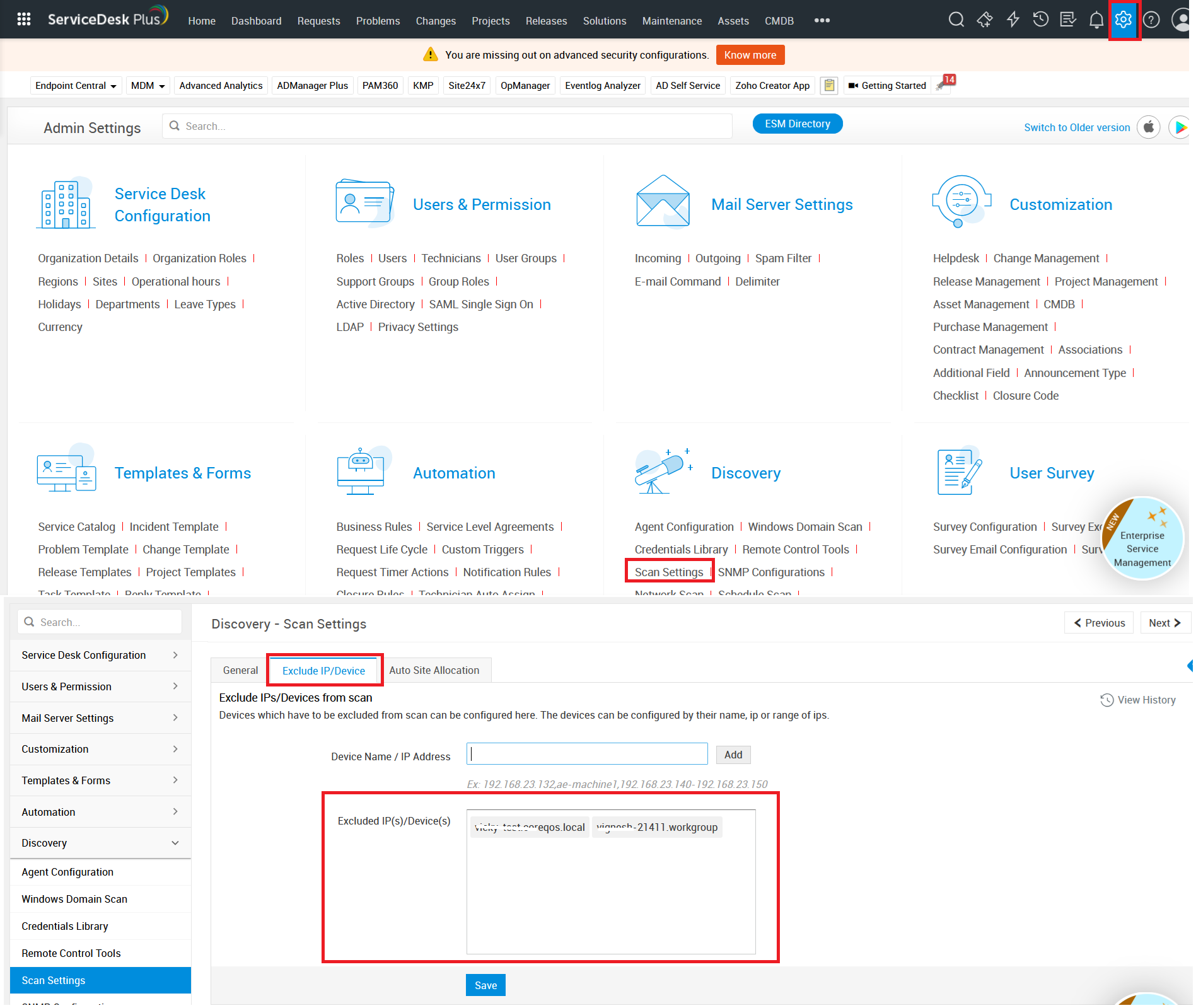The width and height of the screenshot is (1196, 1008).
Task: Open the notifications bell icon
Action: coord(1096,20)
